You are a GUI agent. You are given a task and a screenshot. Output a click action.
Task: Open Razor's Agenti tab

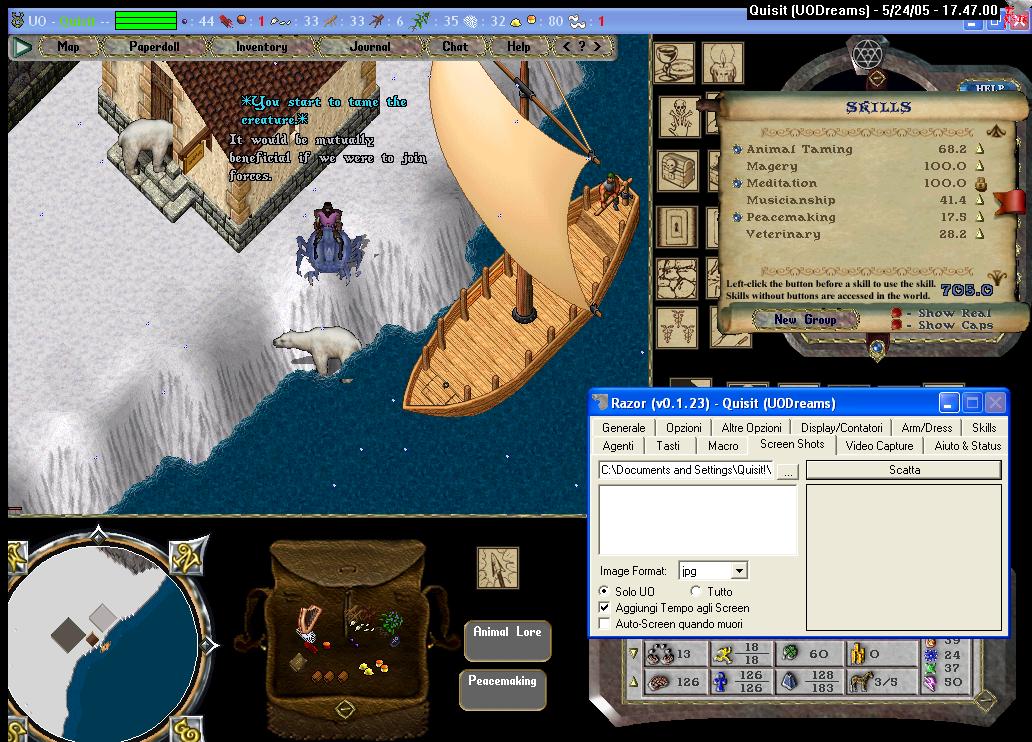click(x=618, y=446)
